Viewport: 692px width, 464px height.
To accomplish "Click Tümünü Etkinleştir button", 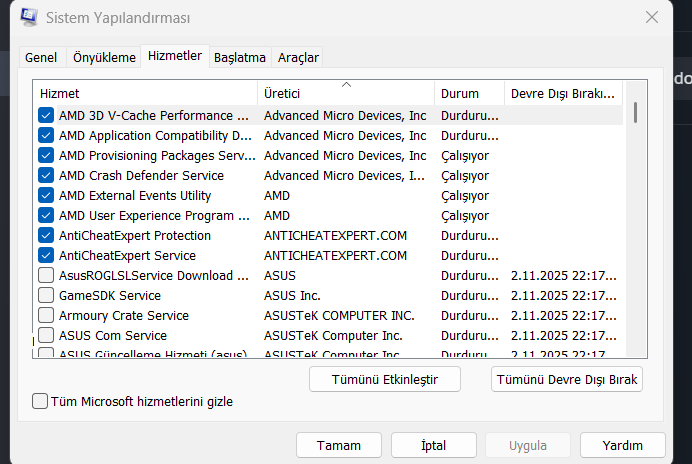I will (385, 379).
